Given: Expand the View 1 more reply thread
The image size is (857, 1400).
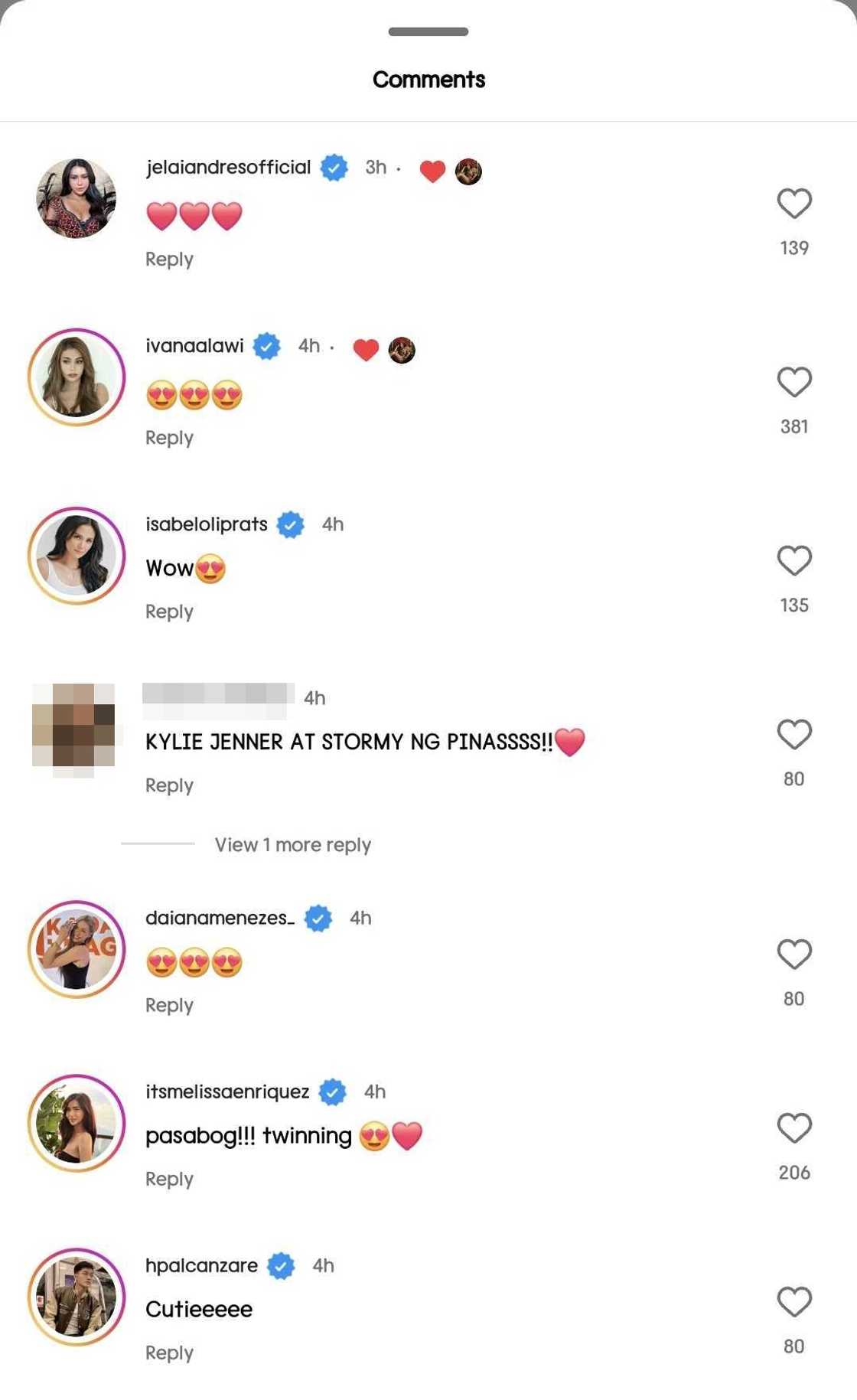Looking at the screenshot, I should (x=292, y=845).
